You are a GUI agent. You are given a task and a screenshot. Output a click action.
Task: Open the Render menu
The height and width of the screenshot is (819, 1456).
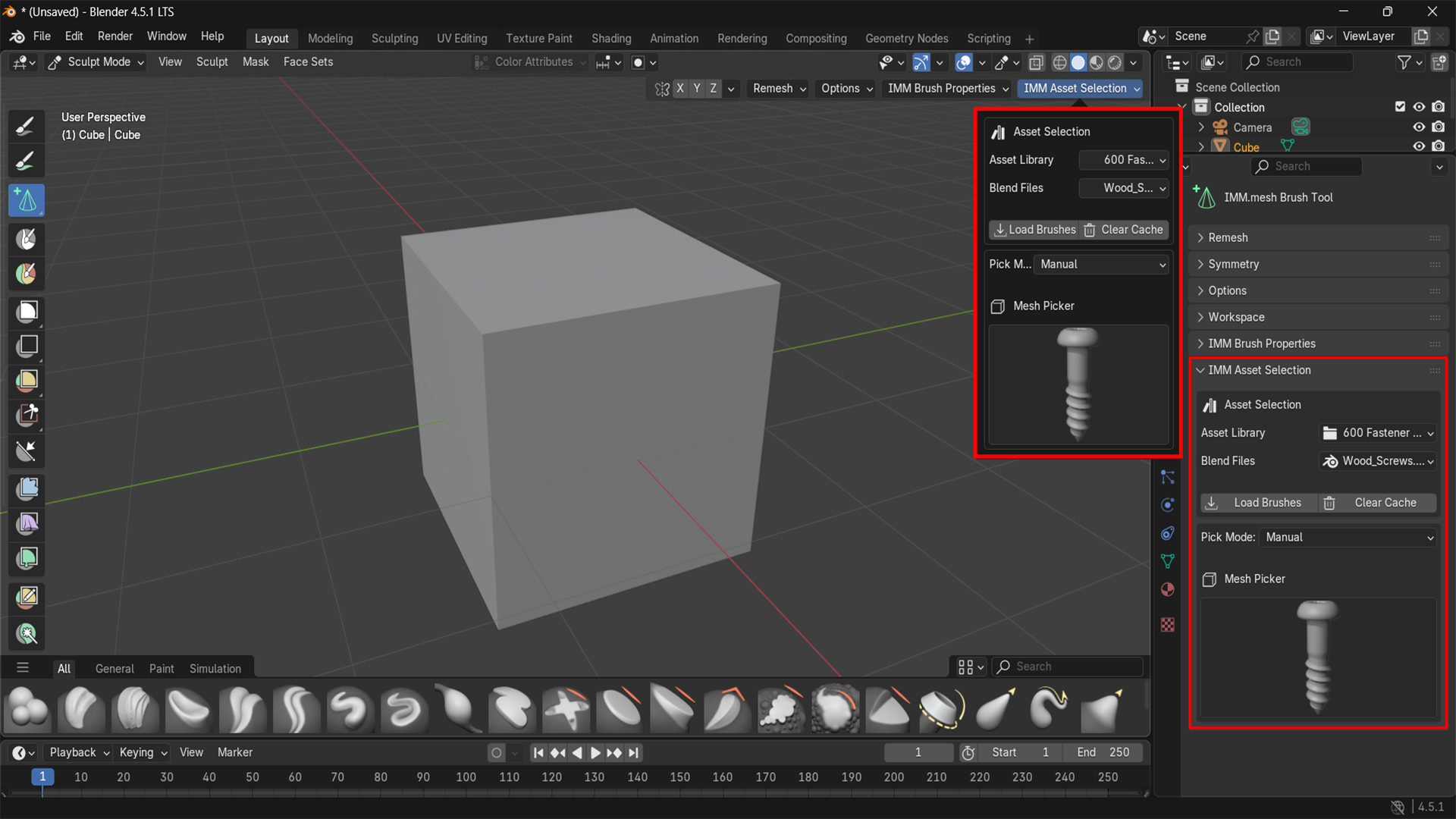pyautogui.click(x=115, y=36)
